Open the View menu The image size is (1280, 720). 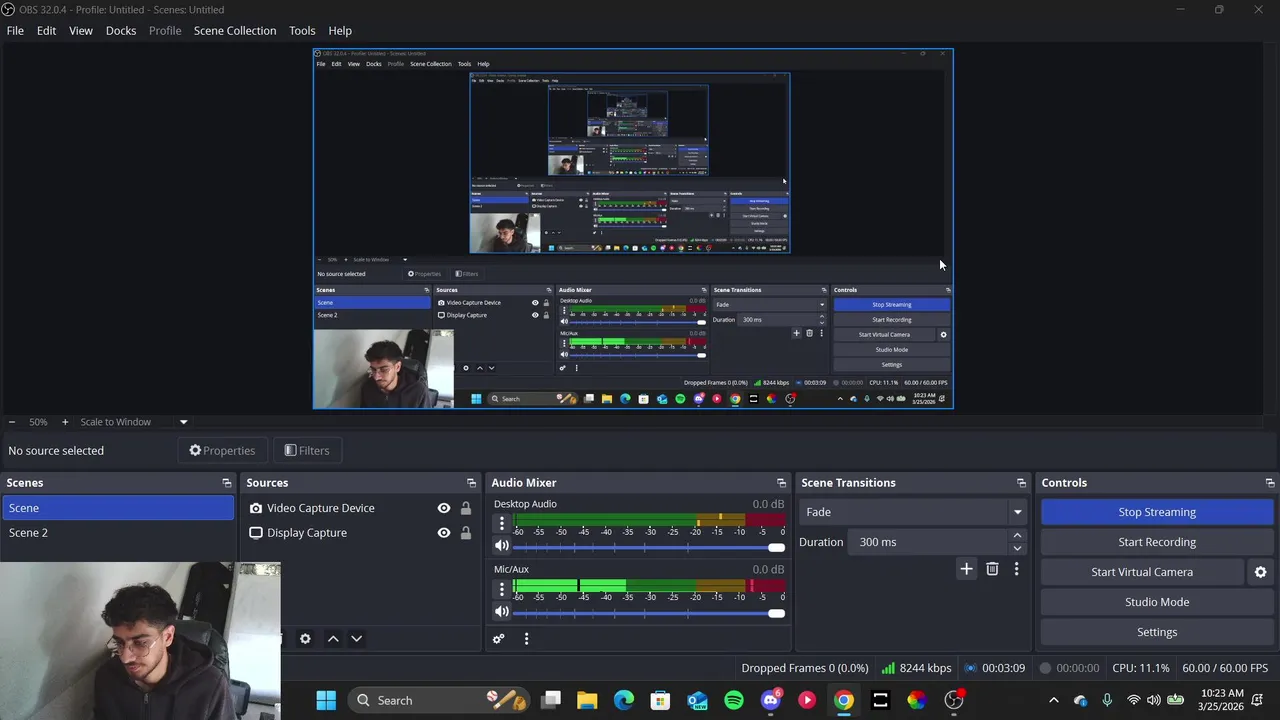click(81, 31)
